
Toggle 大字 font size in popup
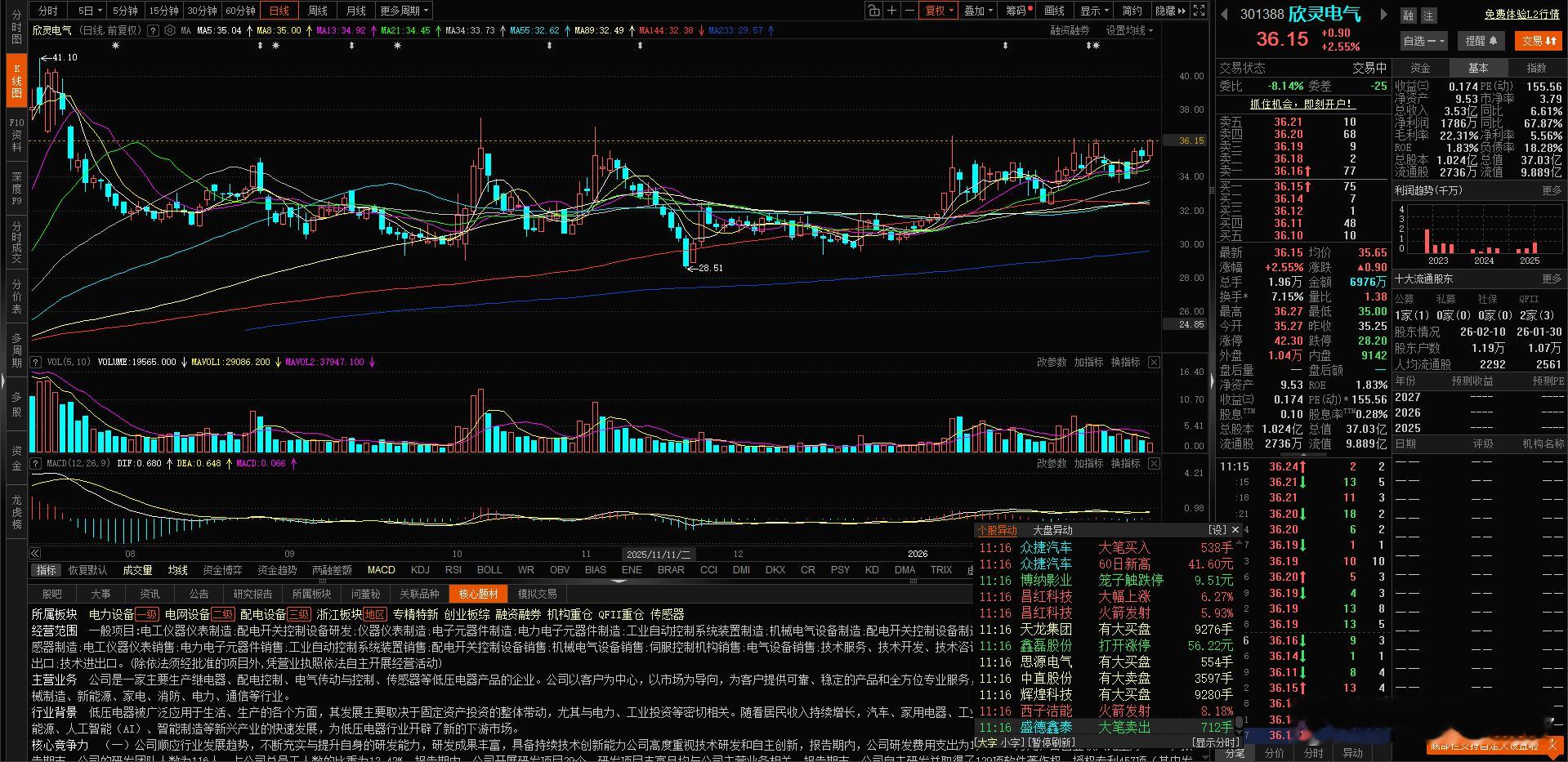tap(987, 742)
